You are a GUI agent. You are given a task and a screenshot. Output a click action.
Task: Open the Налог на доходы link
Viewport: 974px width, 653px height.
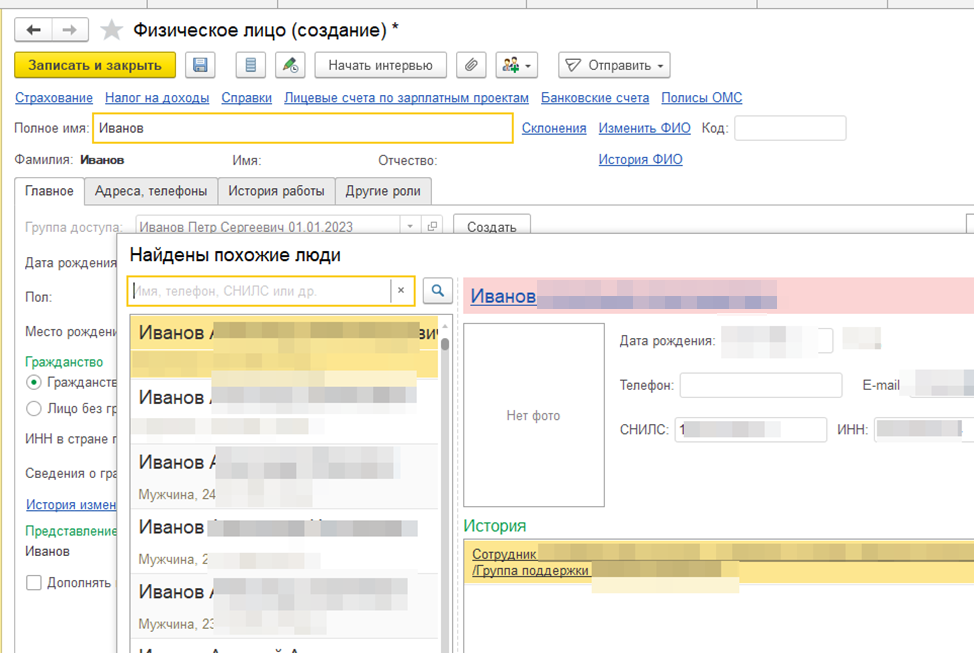point(157,98)
